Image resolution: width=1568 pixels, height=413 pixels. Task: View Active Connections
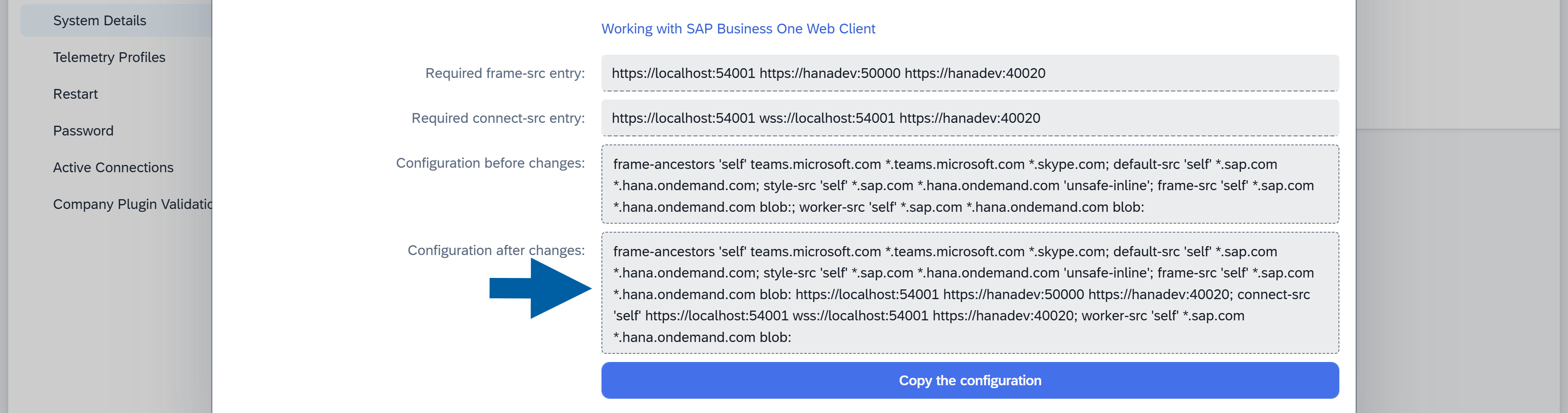[113, 167]
